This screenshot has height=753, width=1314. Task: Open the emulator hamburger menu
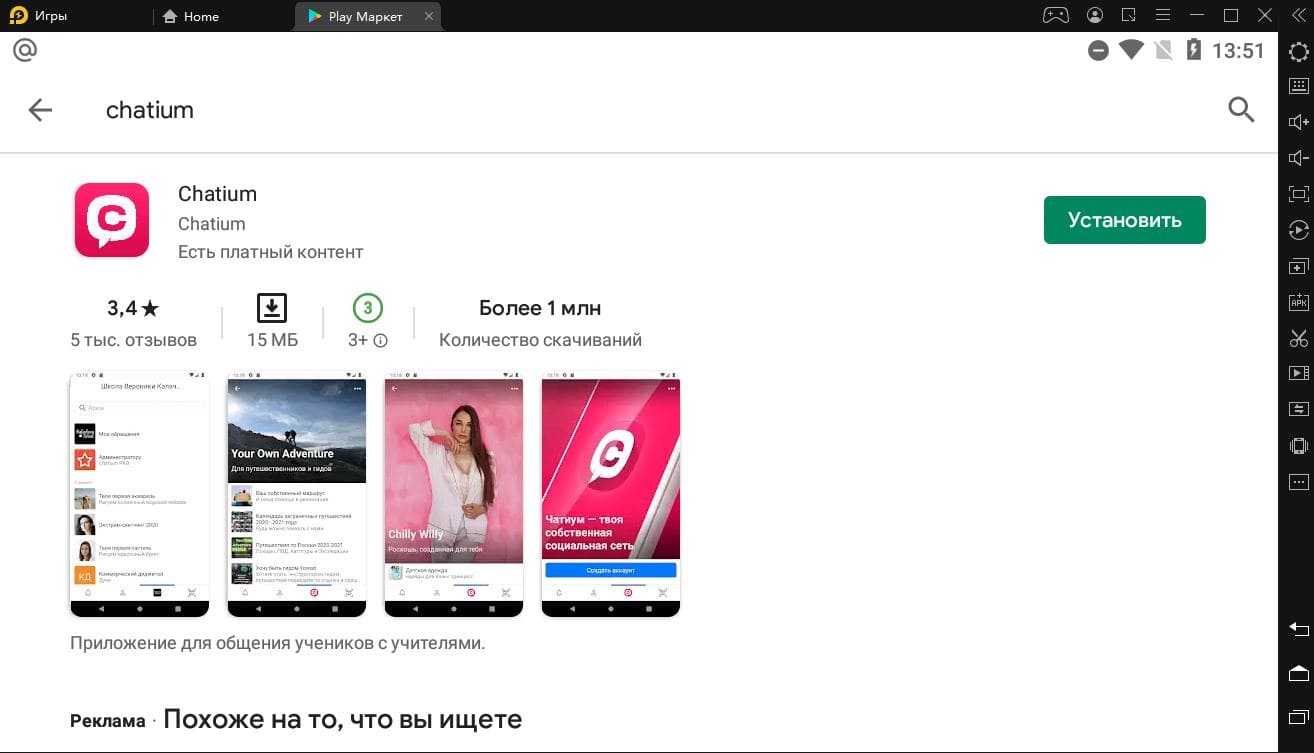coord(1162,15)
